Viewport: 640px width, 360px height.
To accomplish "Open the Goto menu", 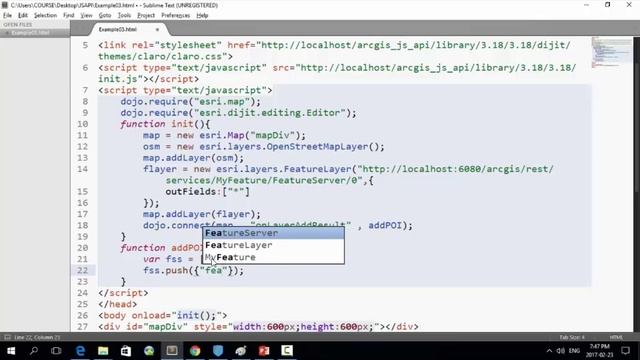I will (x=105, y=16).
